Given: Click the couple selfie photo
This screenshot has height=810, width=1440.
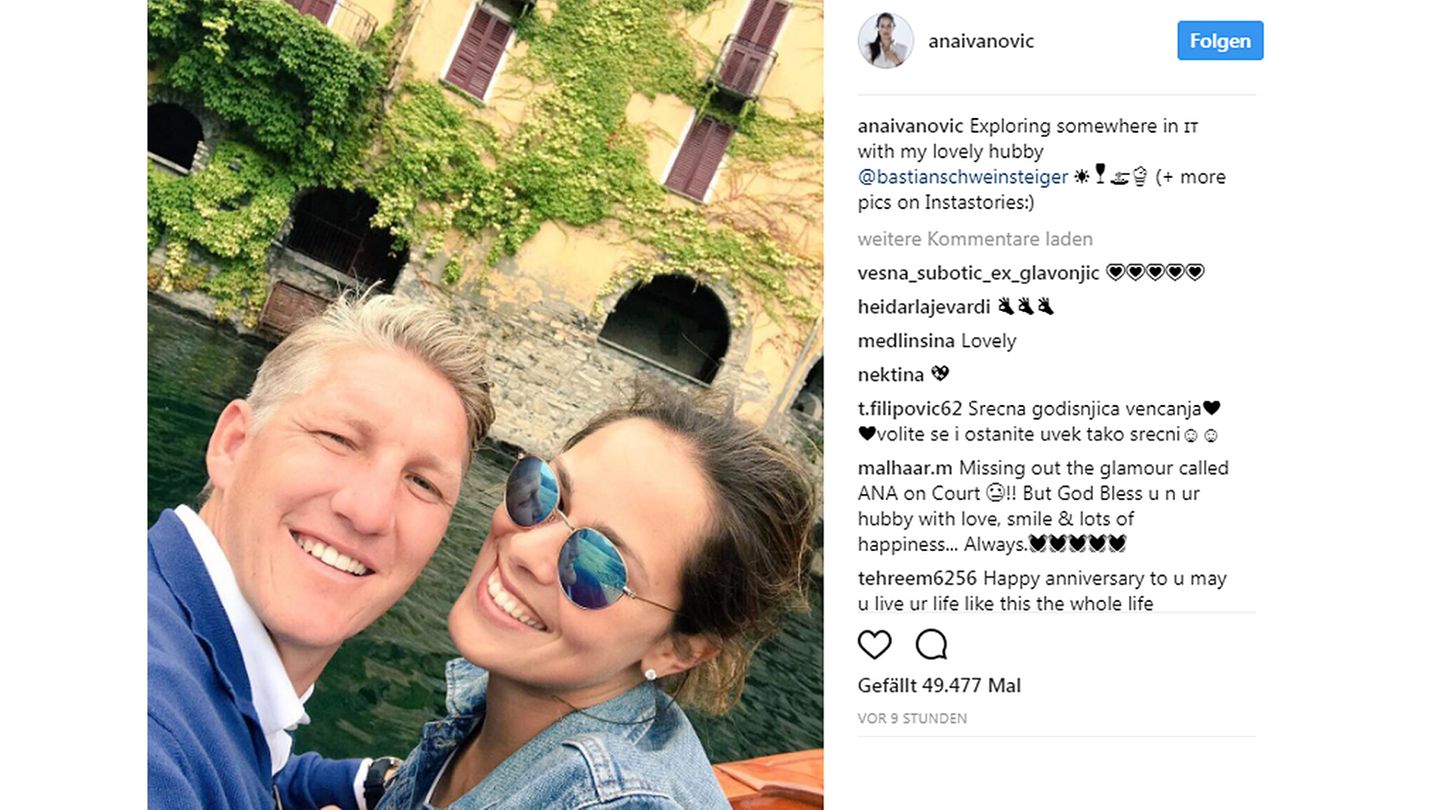Looking at the screenshot, I should point(485,405).
